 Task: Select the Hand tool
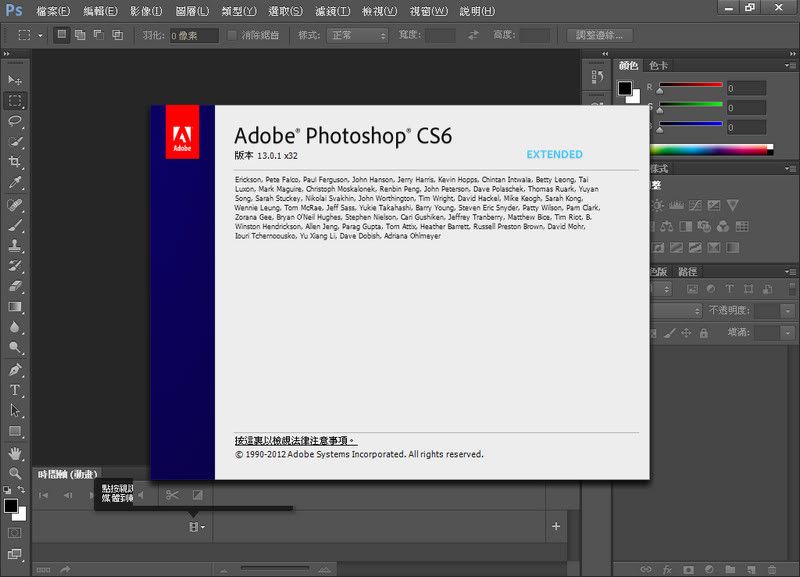point(15,453)
